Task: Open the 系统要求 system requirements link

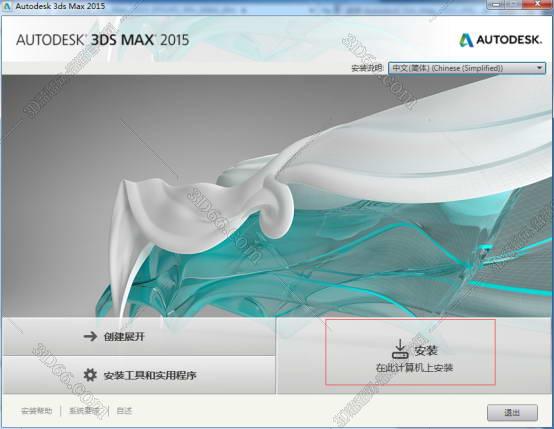Action: click(x=84, y=411)
